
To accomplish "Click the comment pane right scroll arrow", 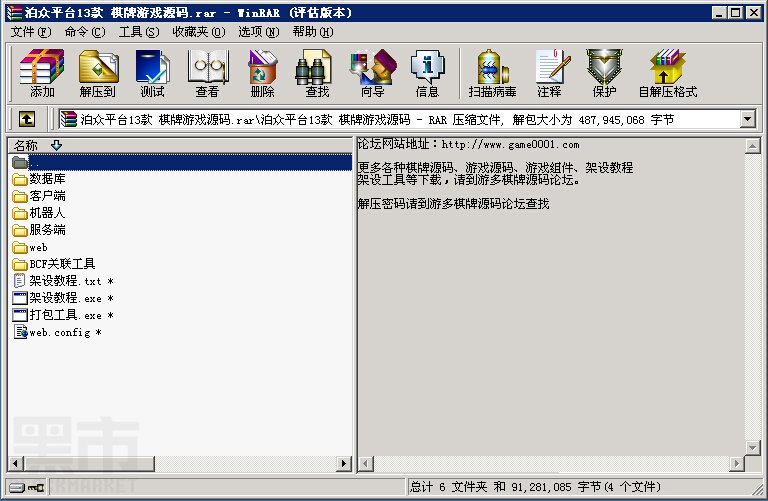I will click(737, 463).
